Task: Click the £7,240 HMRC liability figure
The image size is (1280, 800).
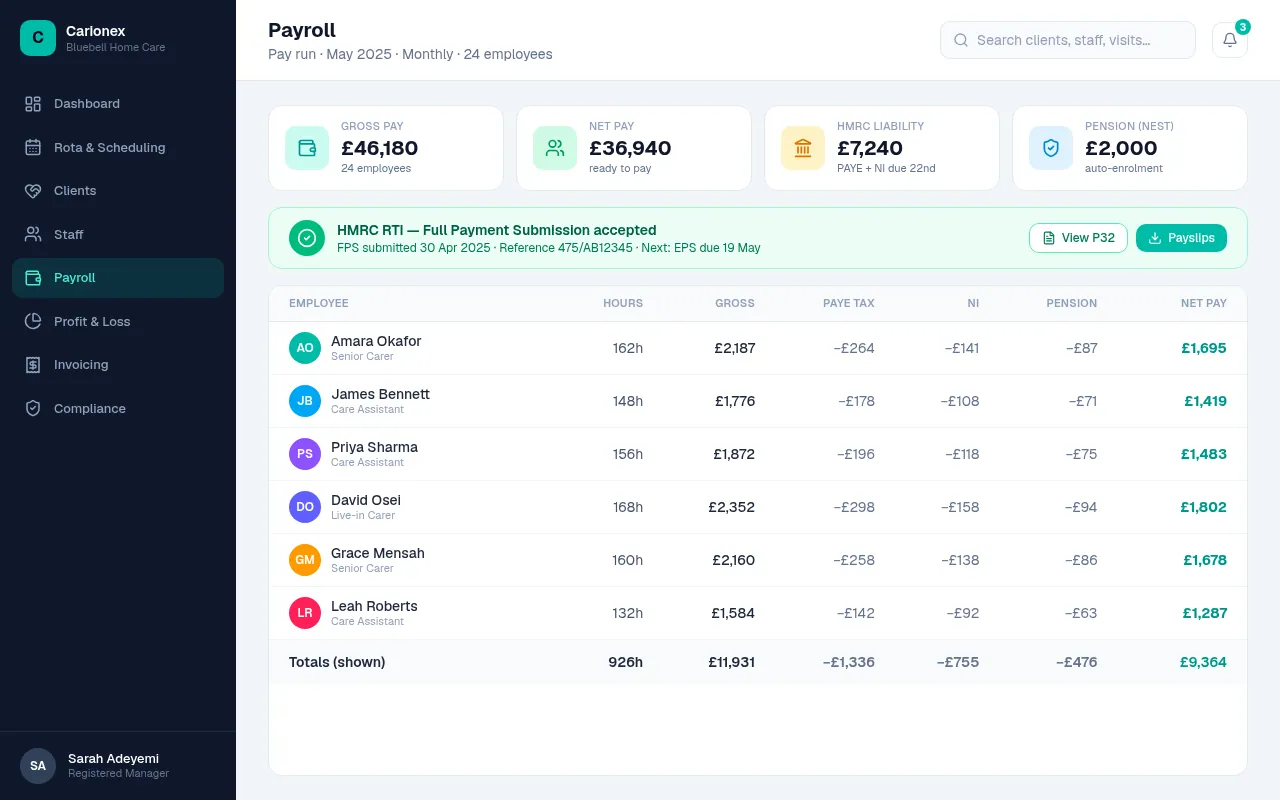Action: 870,148
